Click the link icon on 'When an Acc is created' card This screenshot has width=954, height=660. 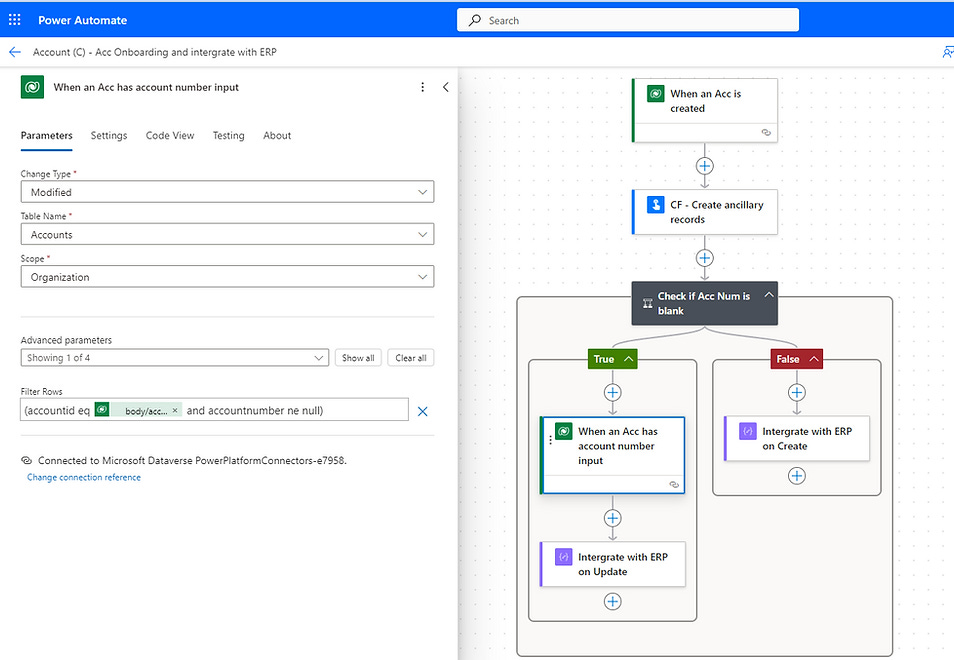766,132
